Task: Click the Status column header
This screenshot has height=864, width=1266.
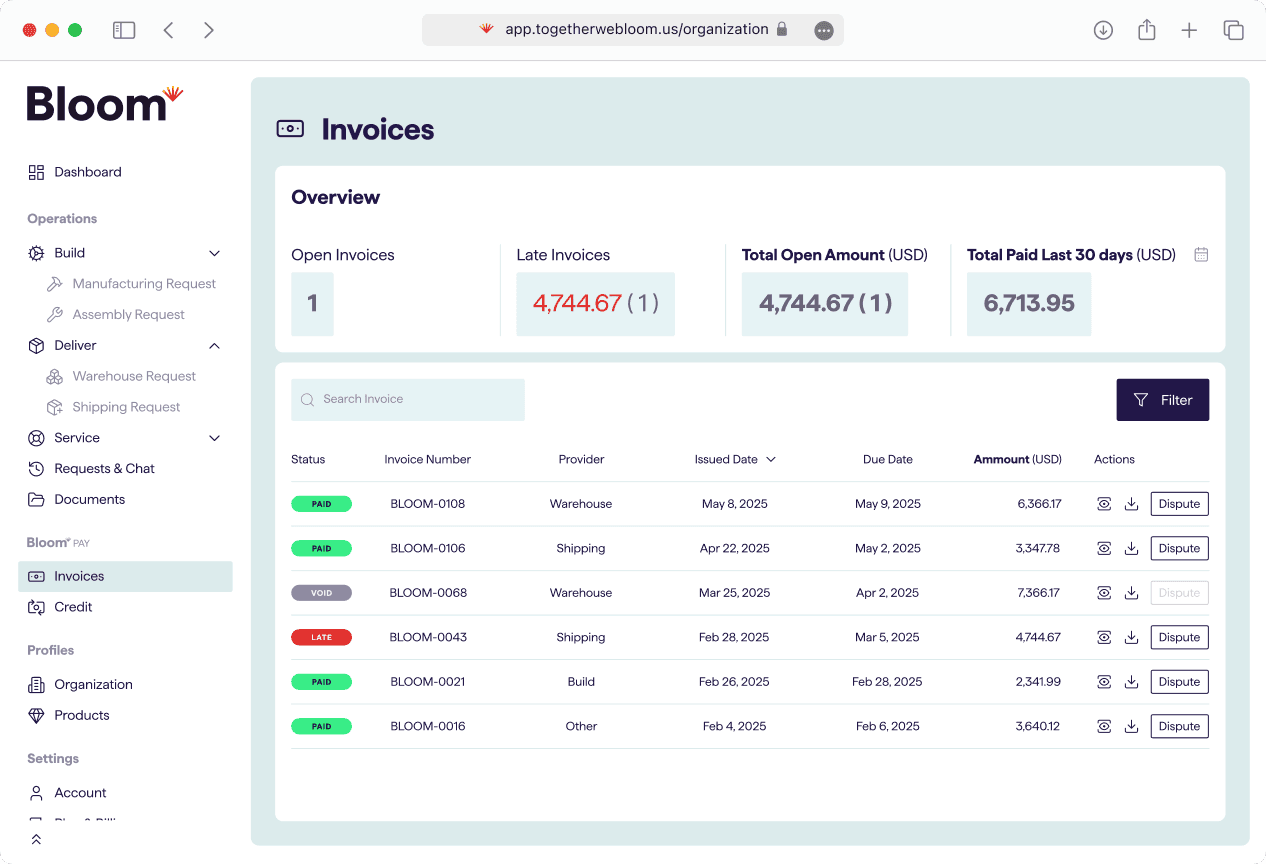Action: [308, 460]
